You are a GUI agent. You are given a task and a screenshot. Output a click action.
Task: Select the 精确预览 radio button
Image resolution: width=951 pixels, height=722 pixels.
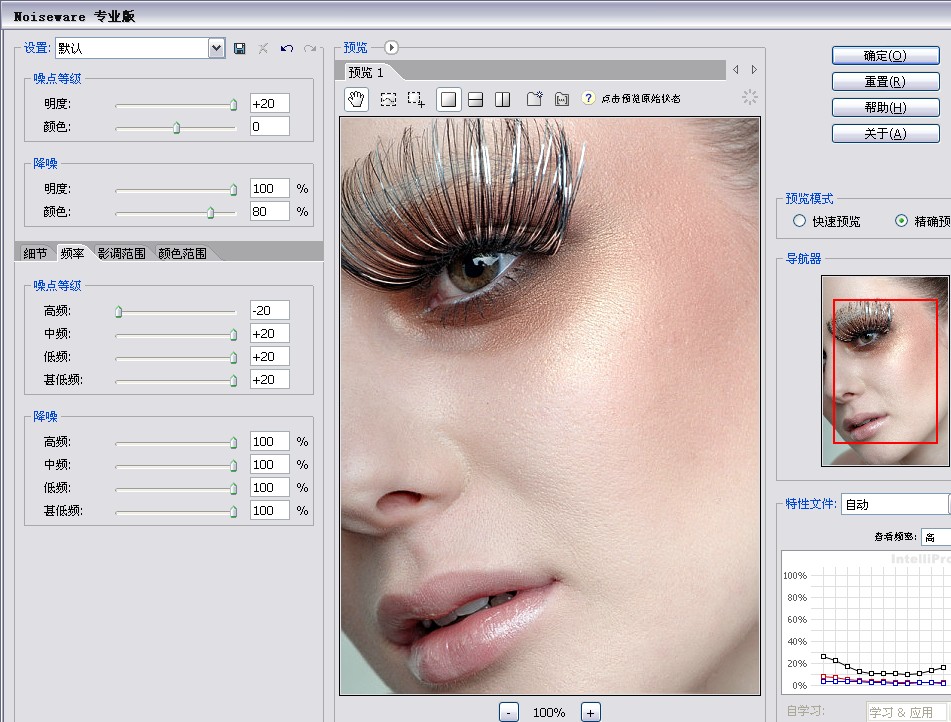click(x=901, y=221)
